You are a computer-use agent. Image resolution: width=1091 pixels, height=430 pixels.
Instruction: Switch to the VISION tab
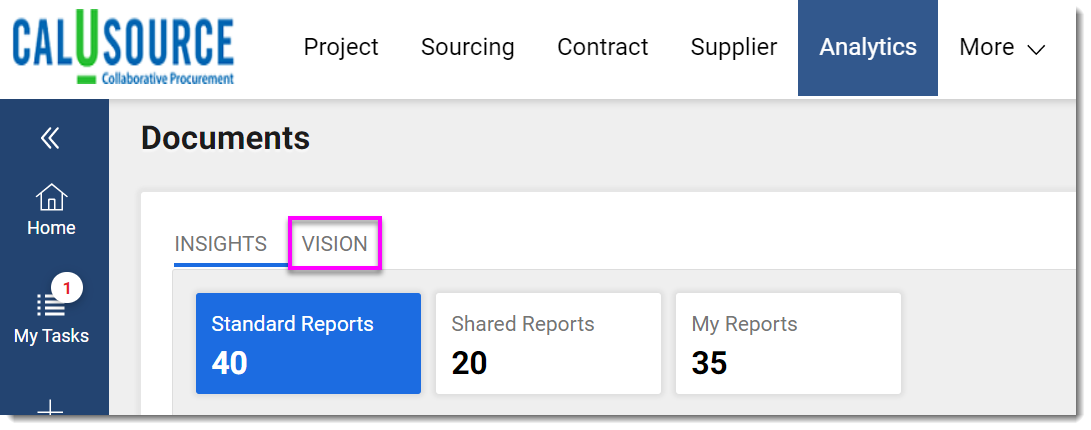335,244
